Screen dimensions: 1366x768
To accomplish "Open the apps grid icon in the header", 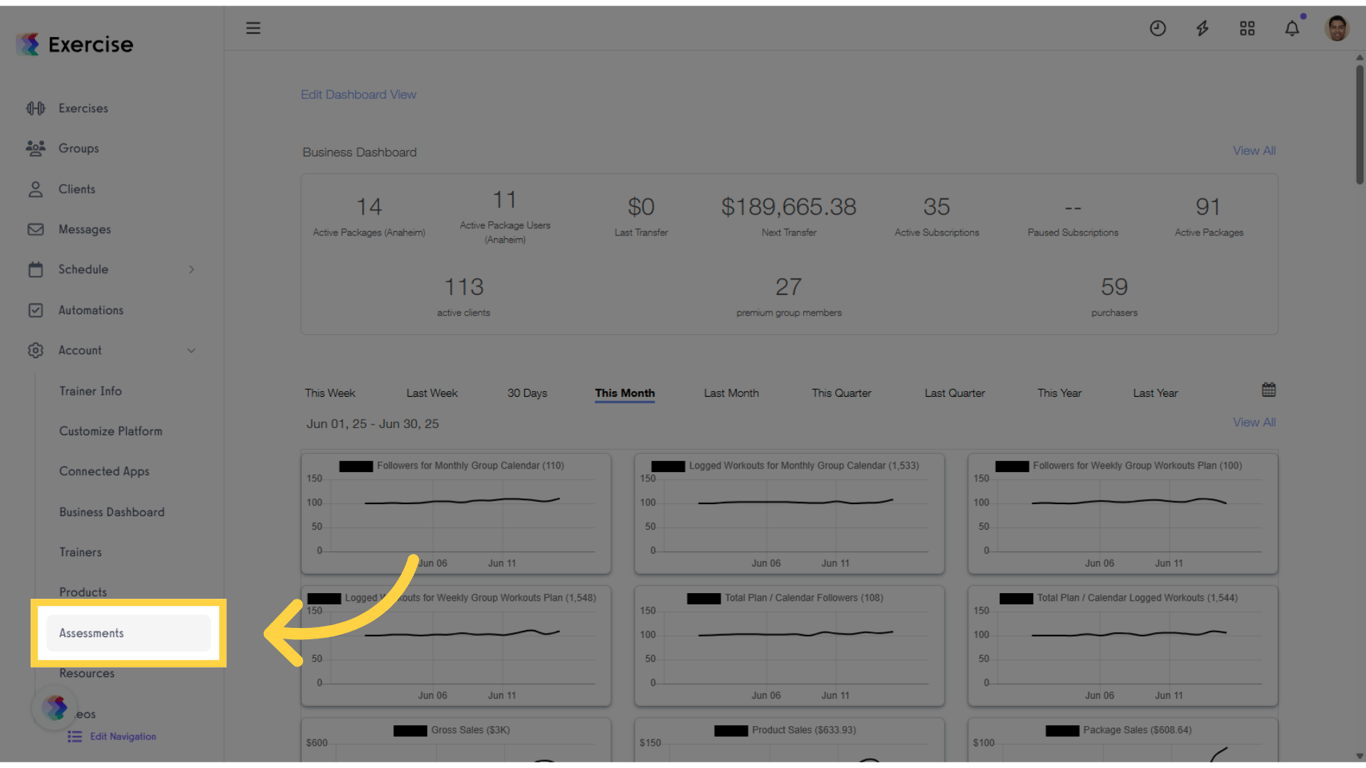I will click(1247, 28).
